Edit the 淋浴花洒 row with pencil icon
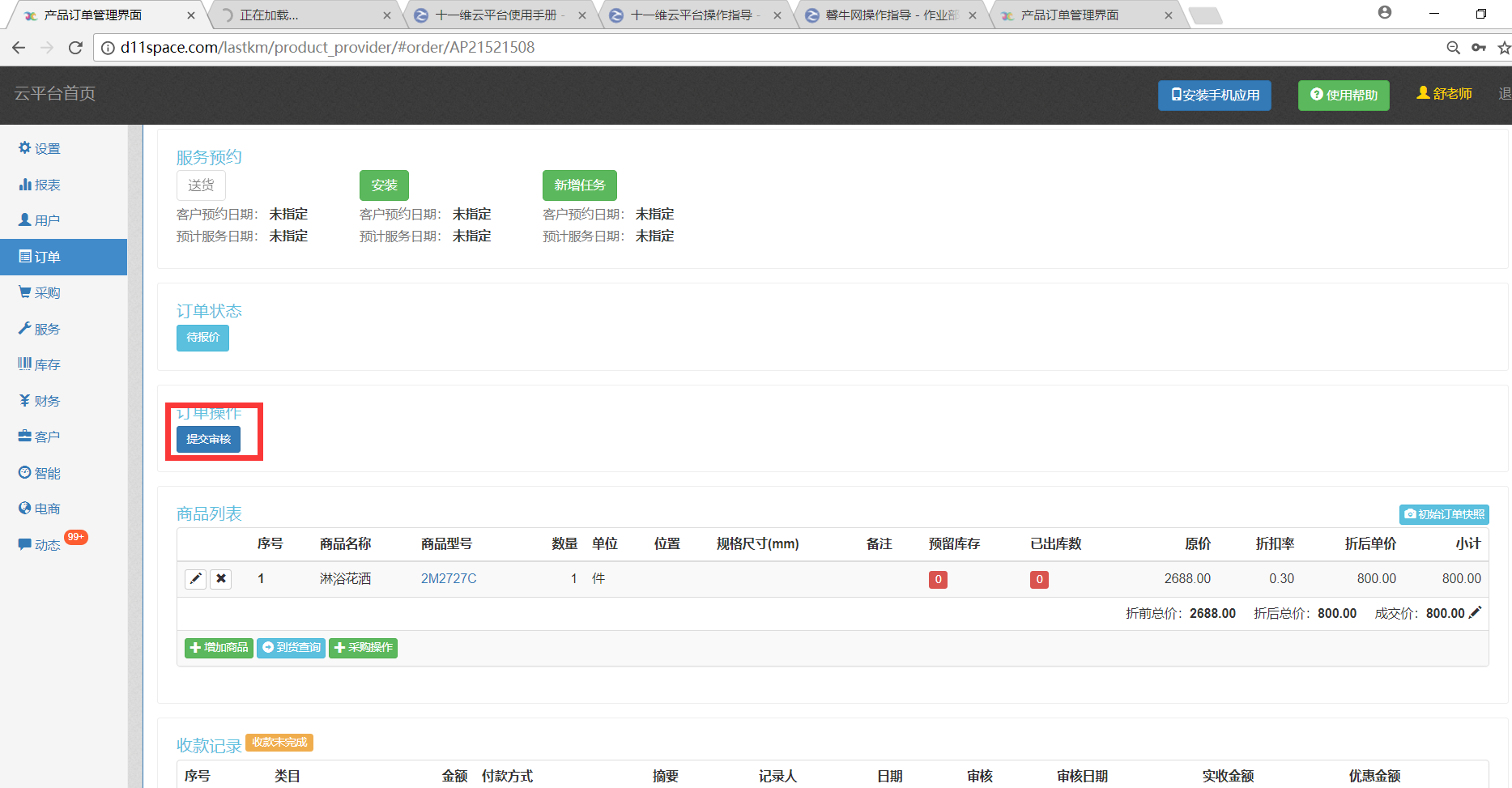Image resolution: width=1512 pixels, height=788 pixels. pyautogui.click(x=195, y=579)
